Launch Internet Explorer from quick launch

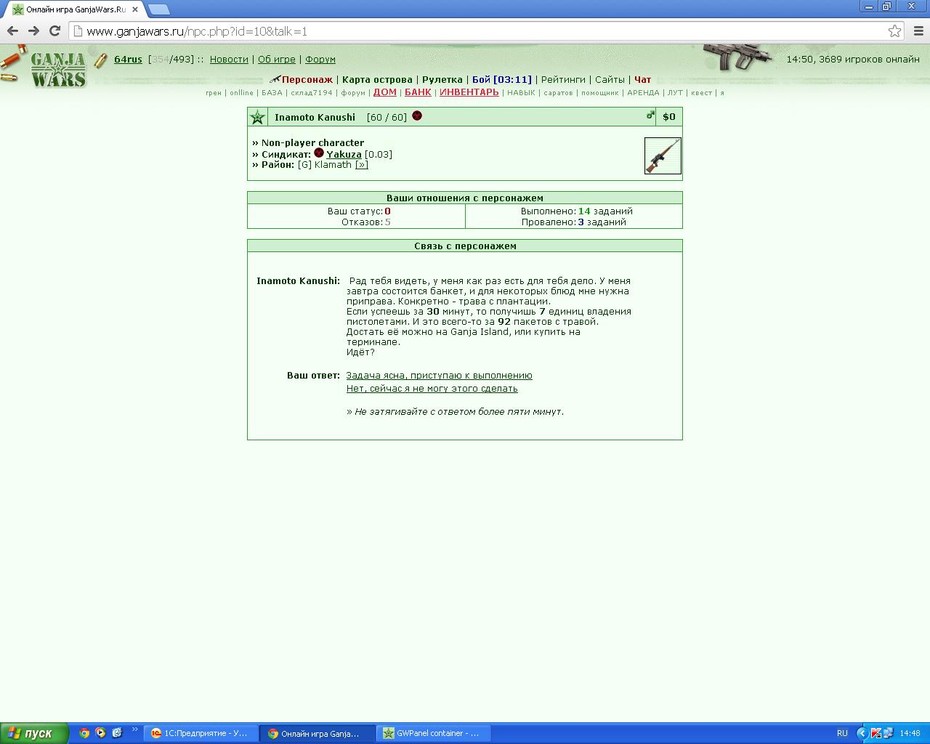(x=117, y=733)
